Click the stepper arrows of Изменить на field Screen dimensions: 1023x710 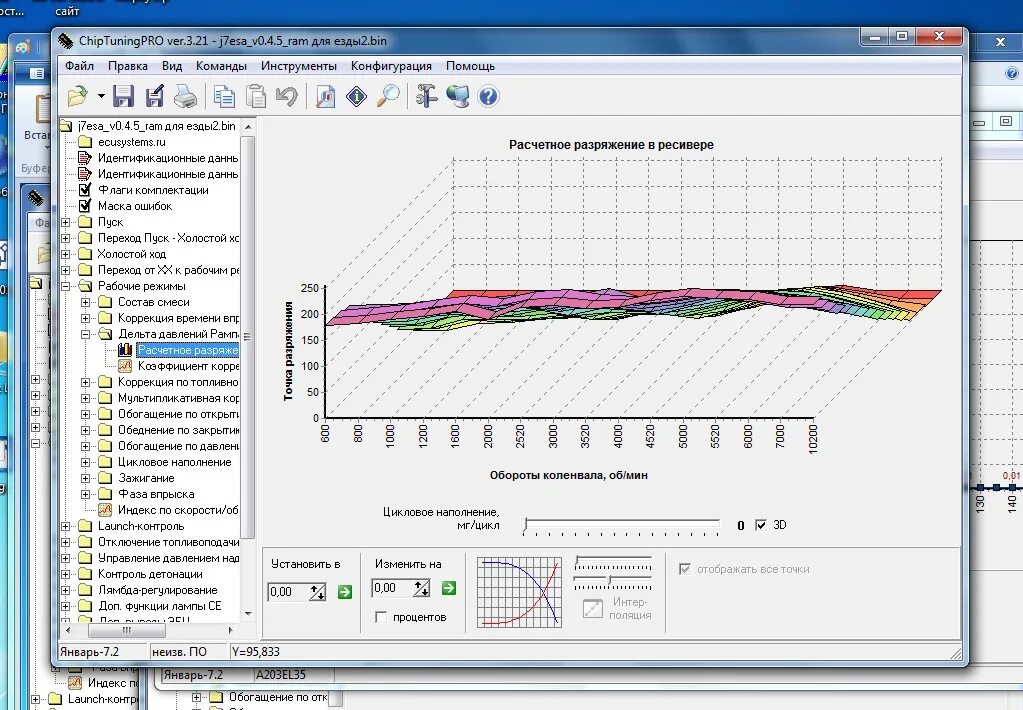point(421,588)
